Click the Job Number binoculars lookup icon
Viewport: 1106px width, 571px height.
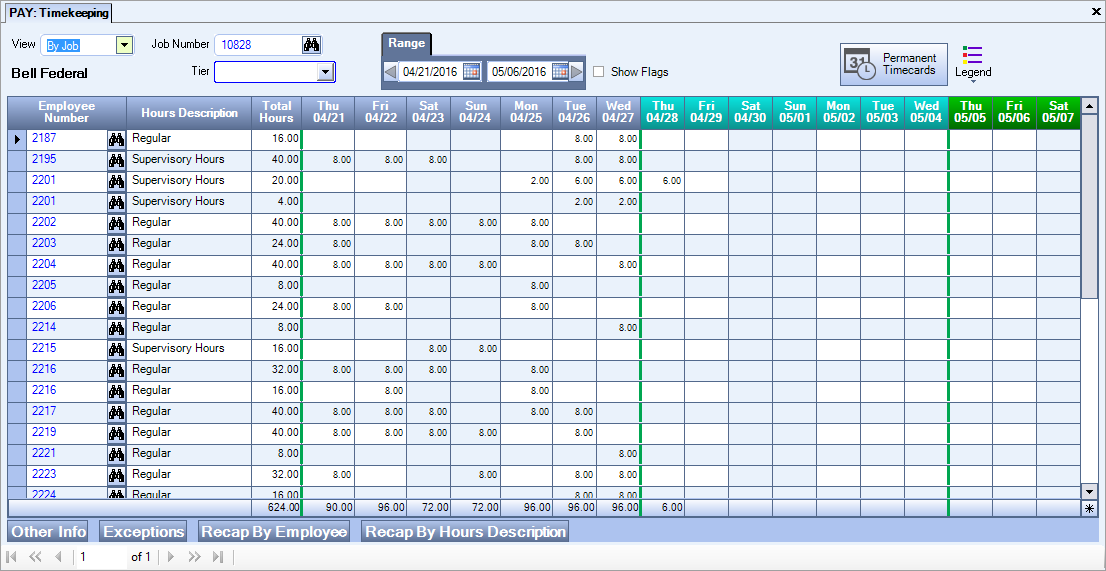(311, 45)
